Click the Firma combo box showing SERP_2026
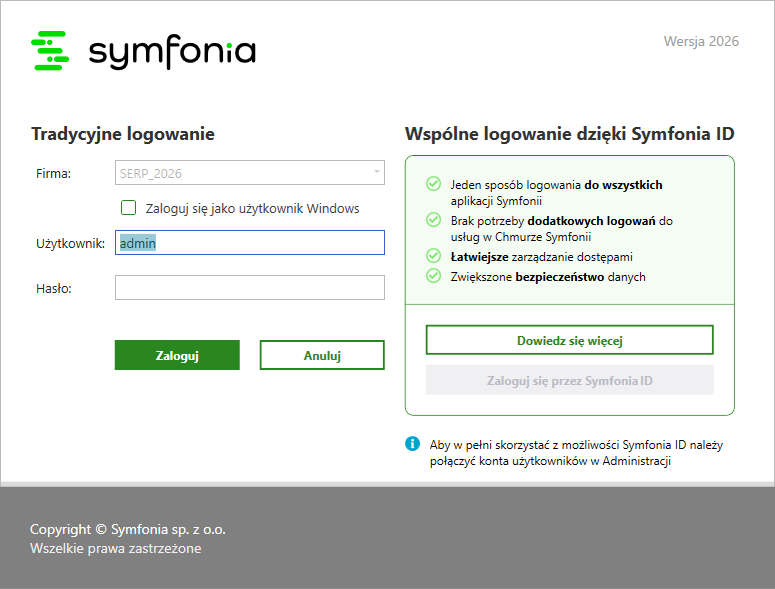 click(240, 173)
